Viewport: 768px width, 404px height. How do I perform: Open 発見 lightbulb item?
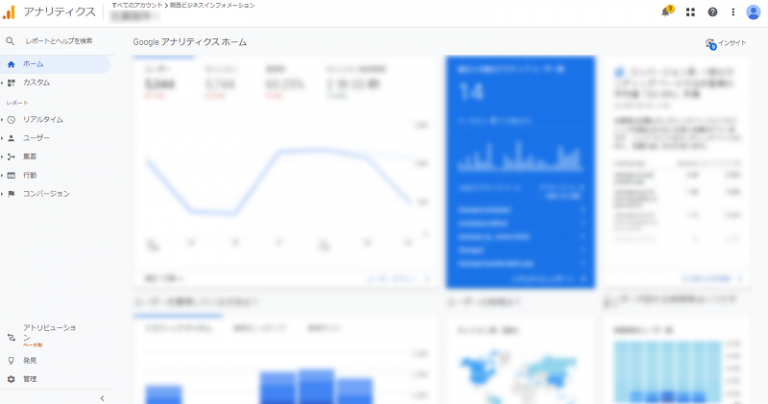tap(22, 360)
